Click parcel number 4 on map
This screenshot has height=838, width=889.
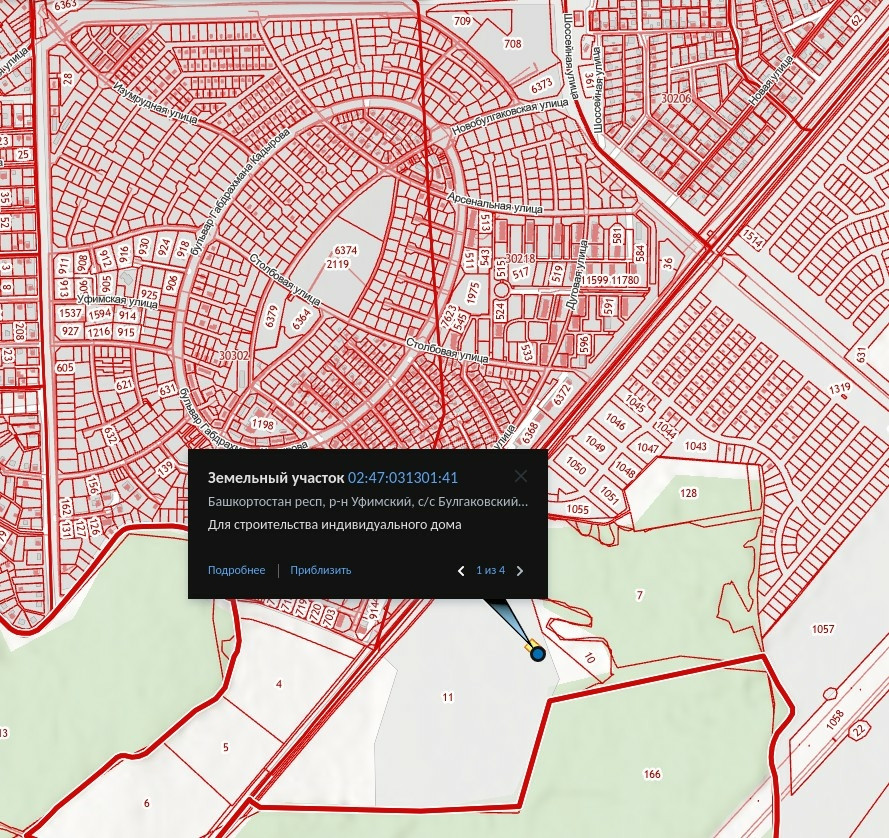[x=278, y=684]
